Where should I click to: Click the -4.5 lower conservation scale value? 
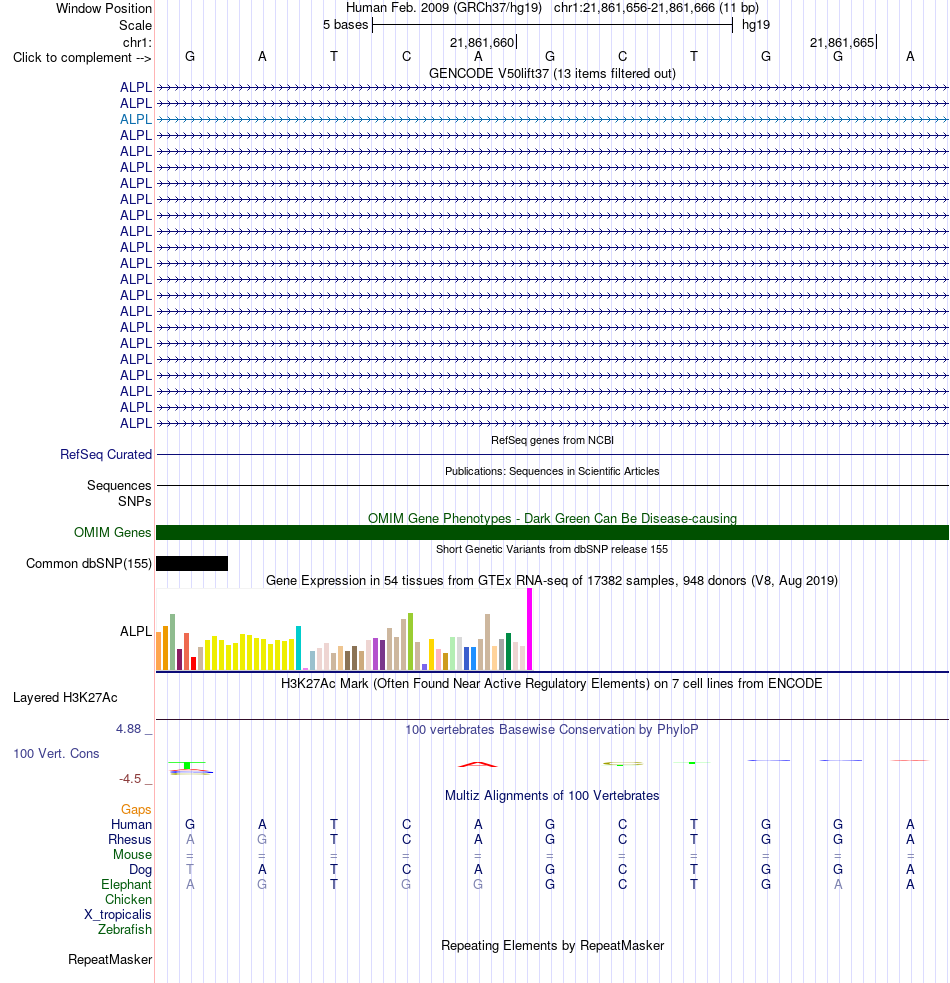click(x=130, y=779)
